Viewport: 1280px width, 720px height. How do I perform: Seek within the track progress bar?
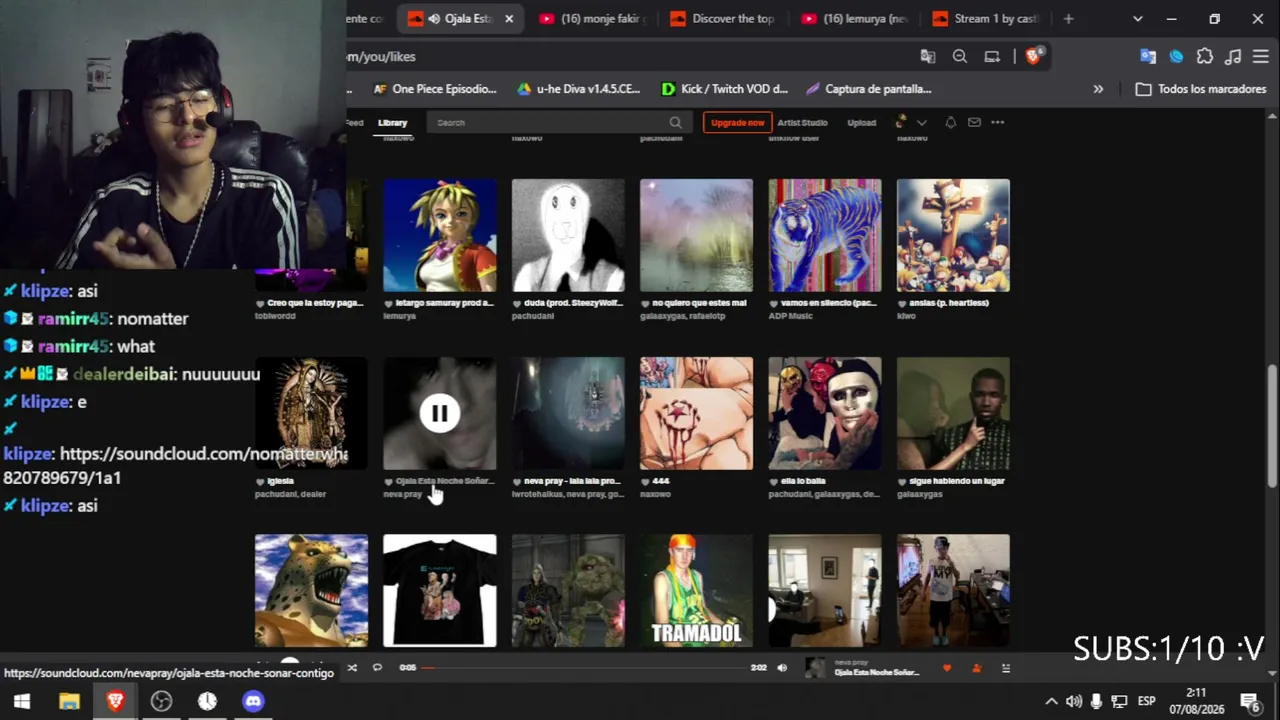tap(585, 668)
